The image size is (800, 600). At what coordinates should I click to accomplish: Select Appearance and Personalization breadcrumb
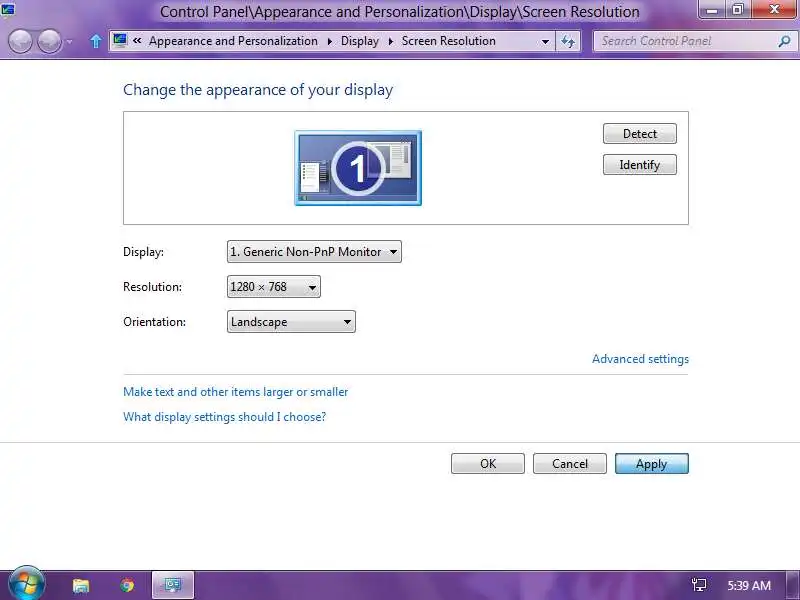click(233, 41)
